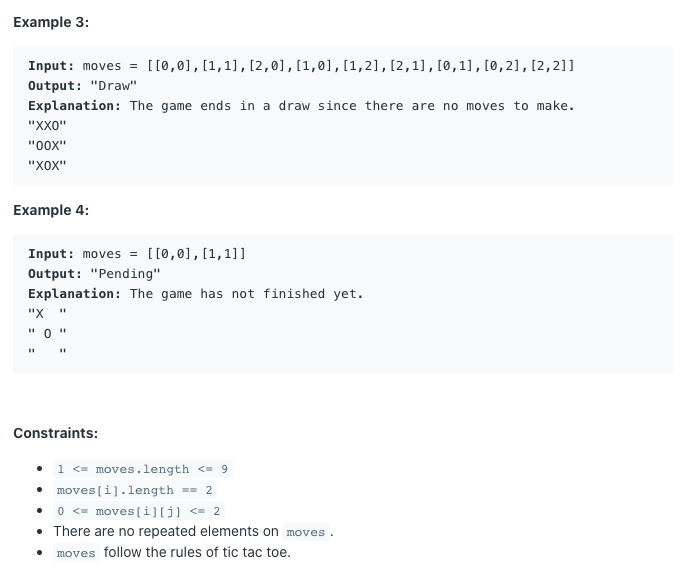
Task: Click the Example 4 moves input array
Action: click(x=196, y=254)
